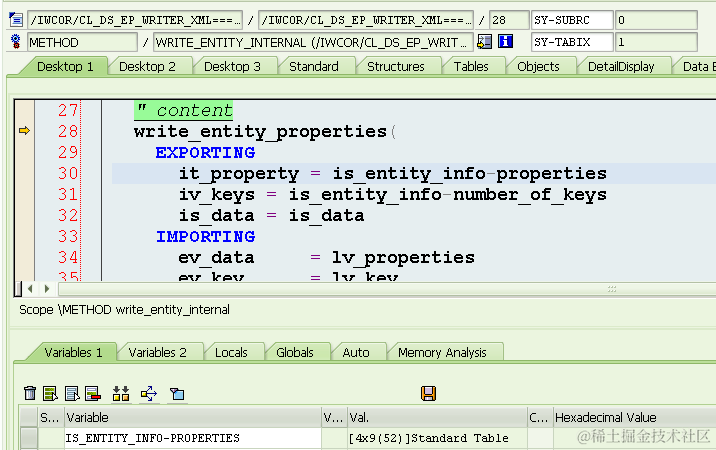Click the select-all corner cell of the variables table
The image size is (716, 450).
[28, 417]
